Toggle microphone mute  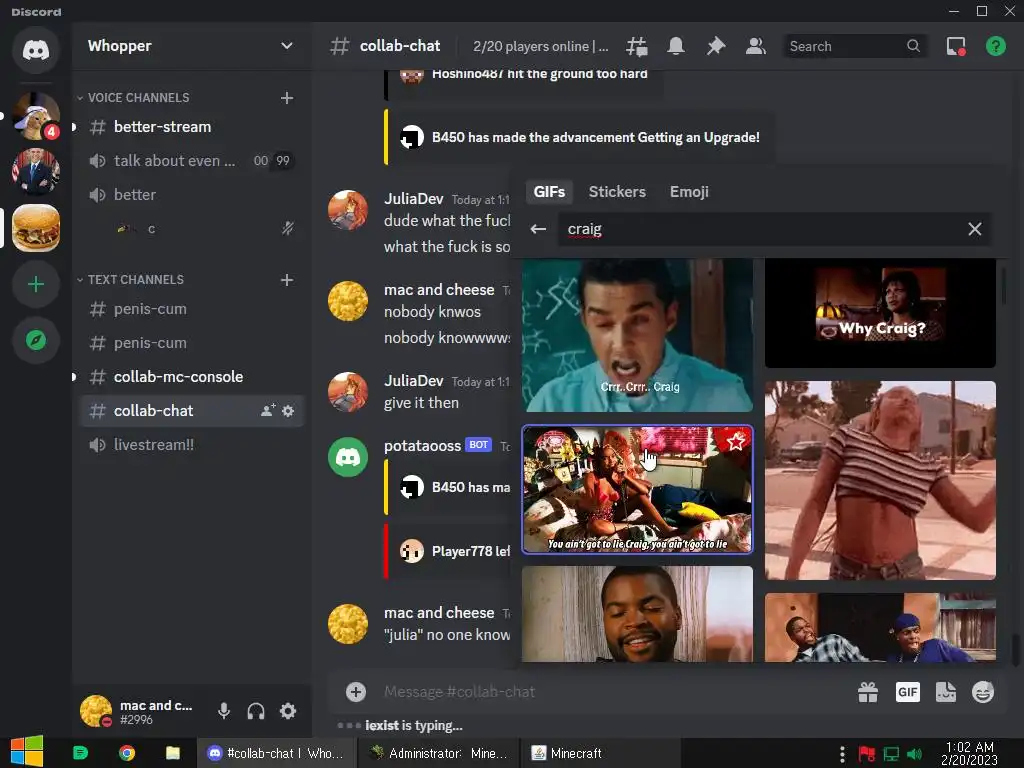coord(223,711)
